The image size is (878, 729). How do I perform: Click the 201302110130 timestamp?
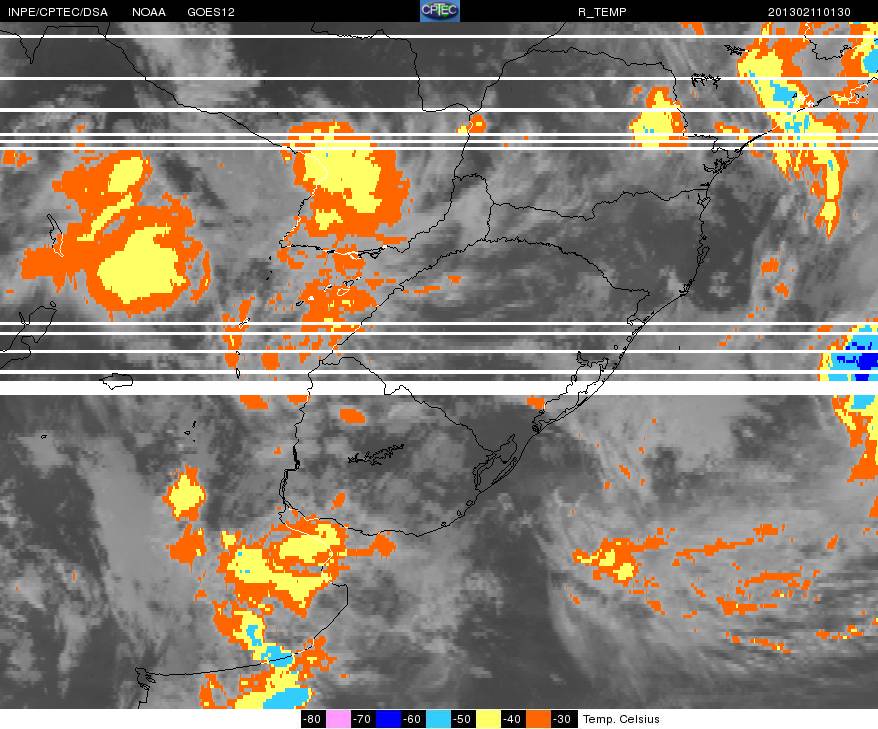(x=809, y=12)
